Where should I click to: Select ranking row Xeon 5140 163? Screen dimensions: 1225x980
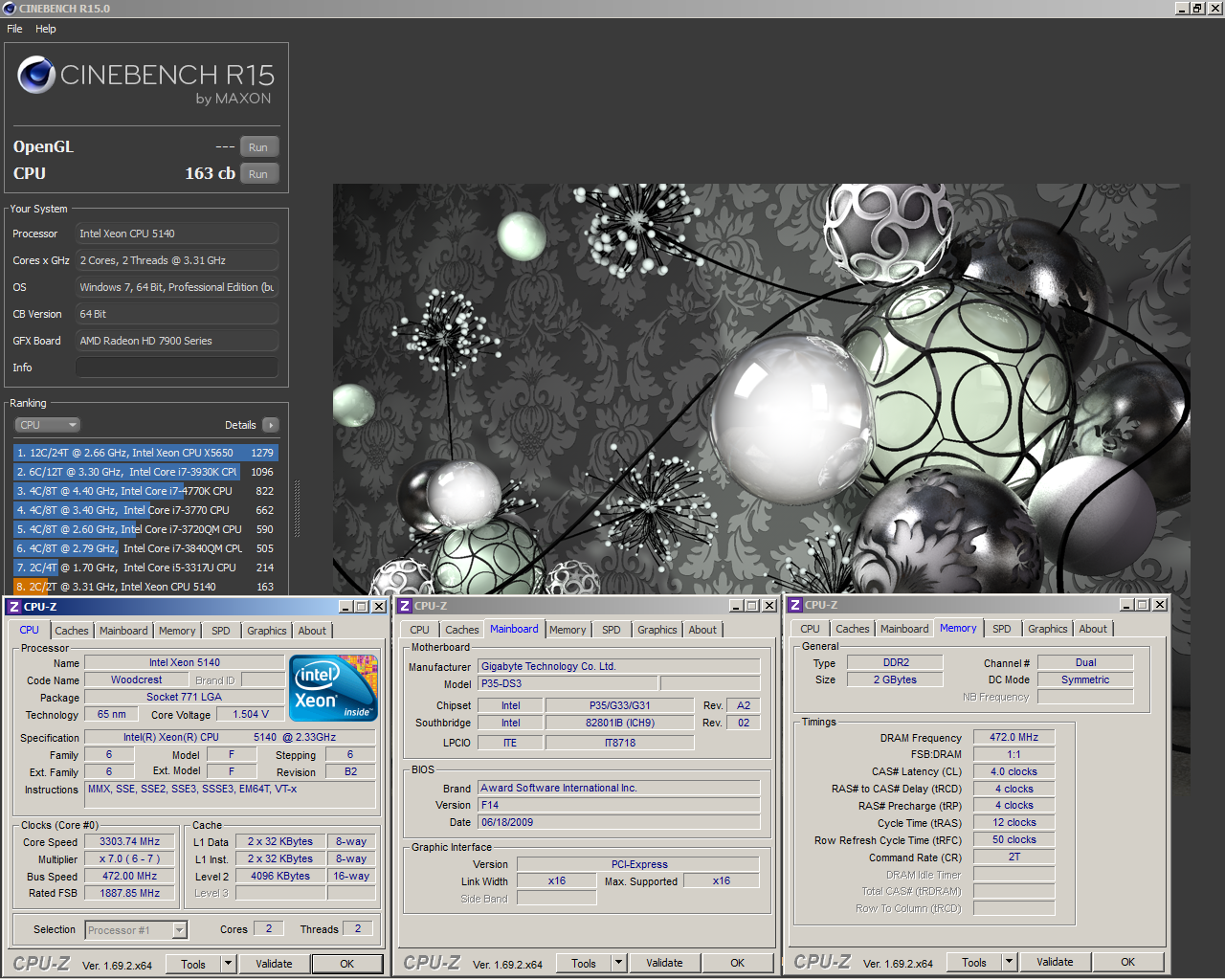(x=145, y=587)
